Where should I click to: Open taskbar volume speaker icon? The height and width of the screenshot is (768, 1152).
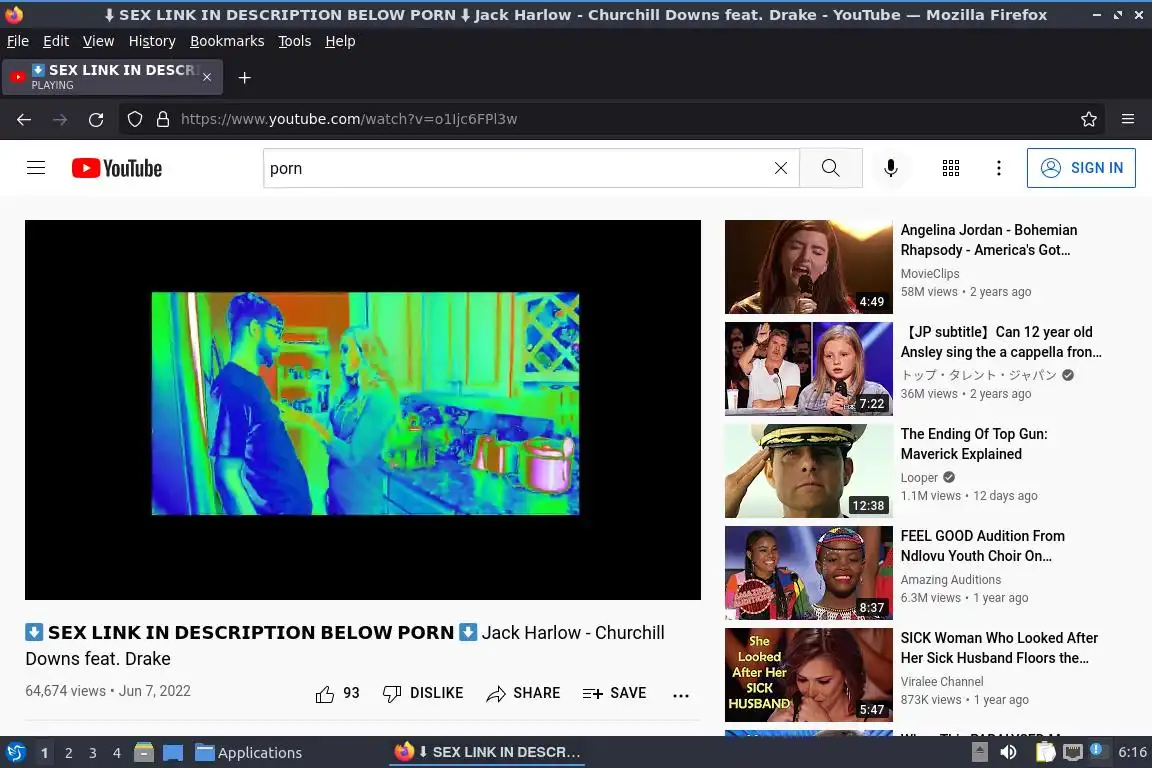[1008, 752]
